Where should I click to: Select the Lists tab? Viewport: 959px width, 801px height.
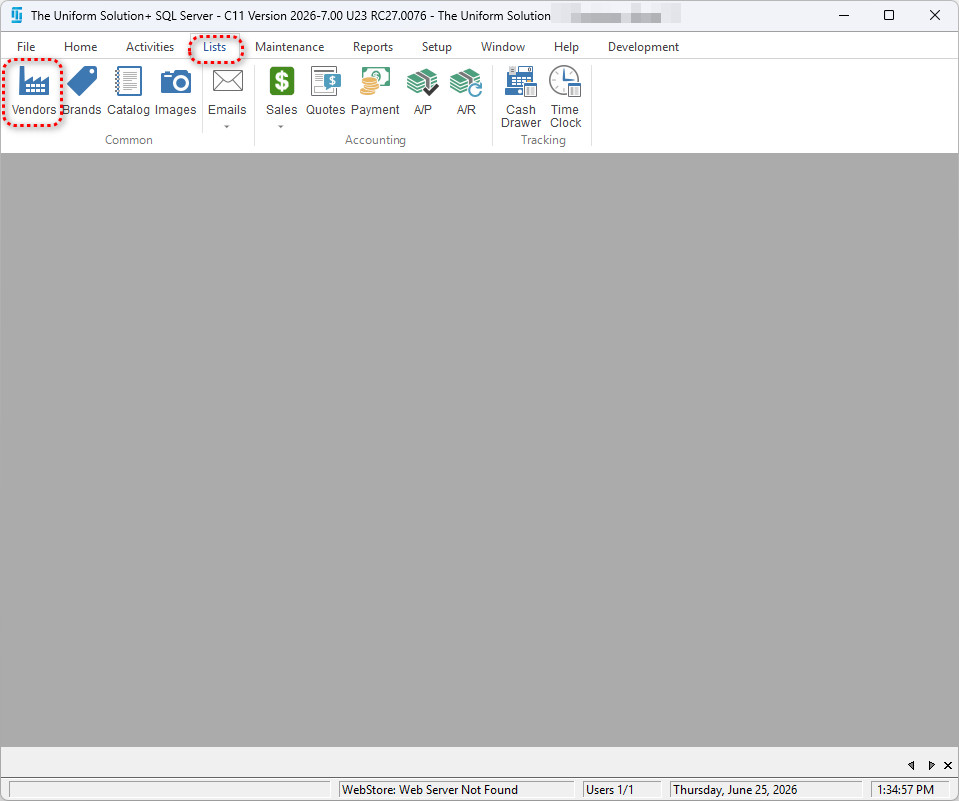coord(215,47)
